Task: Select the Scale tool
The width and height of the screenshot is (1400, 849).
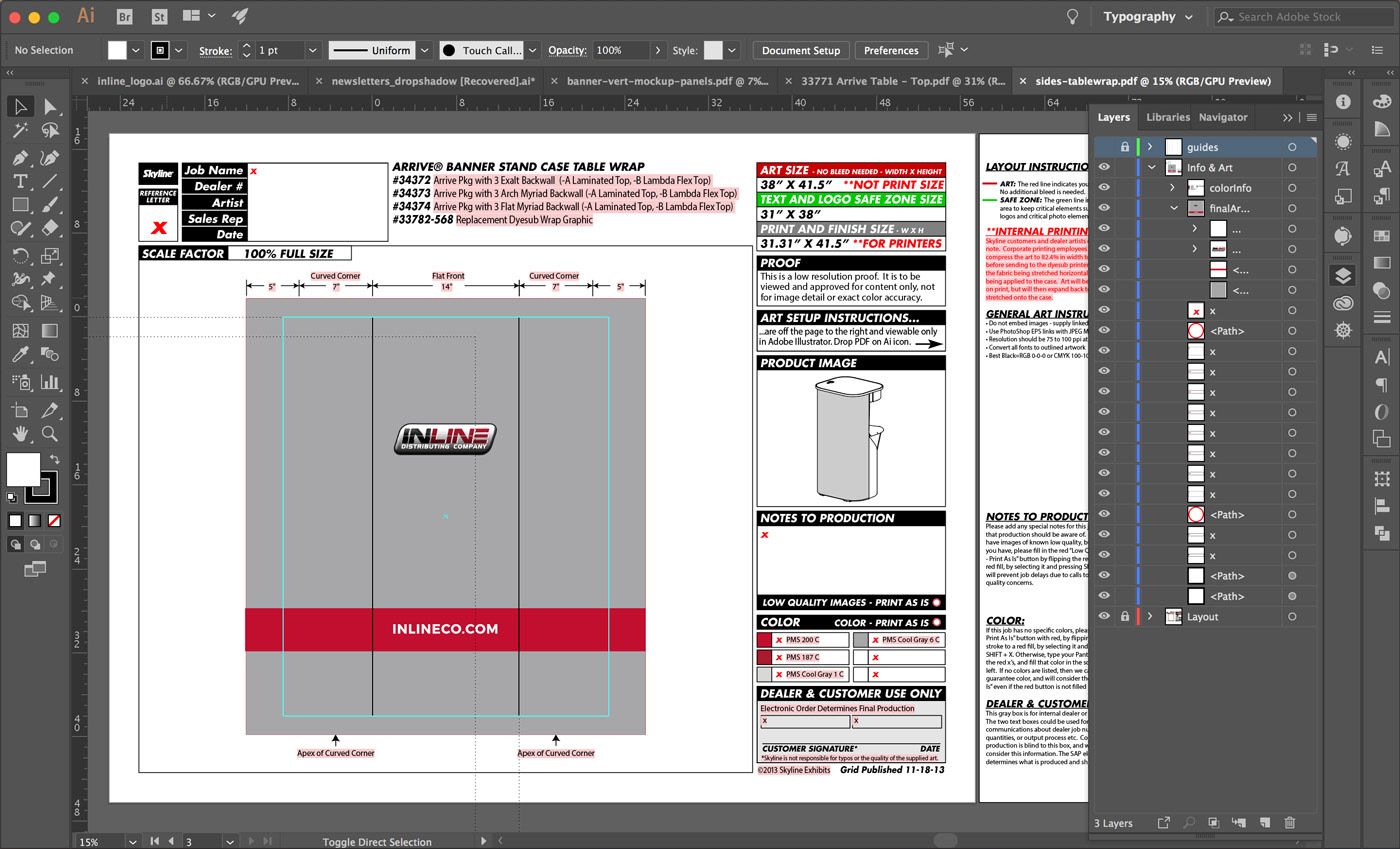Action: coord(50,256)
